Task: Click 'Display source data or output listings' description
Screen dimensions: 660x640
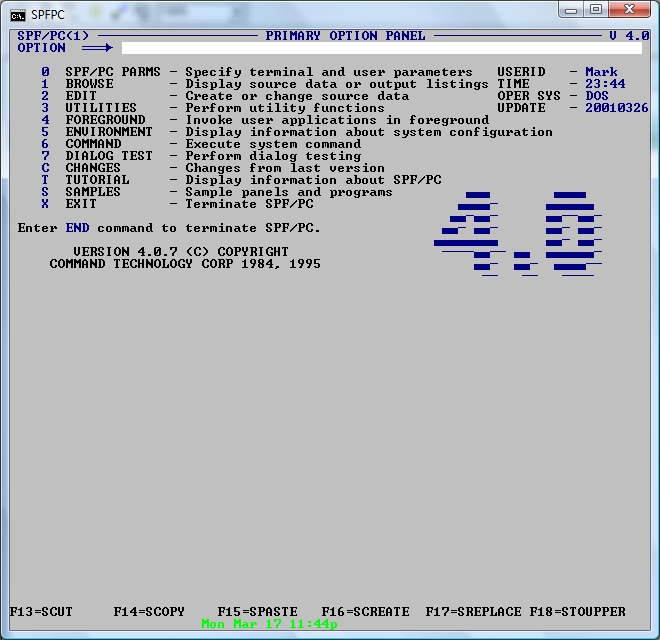Action: coord(337,84)
